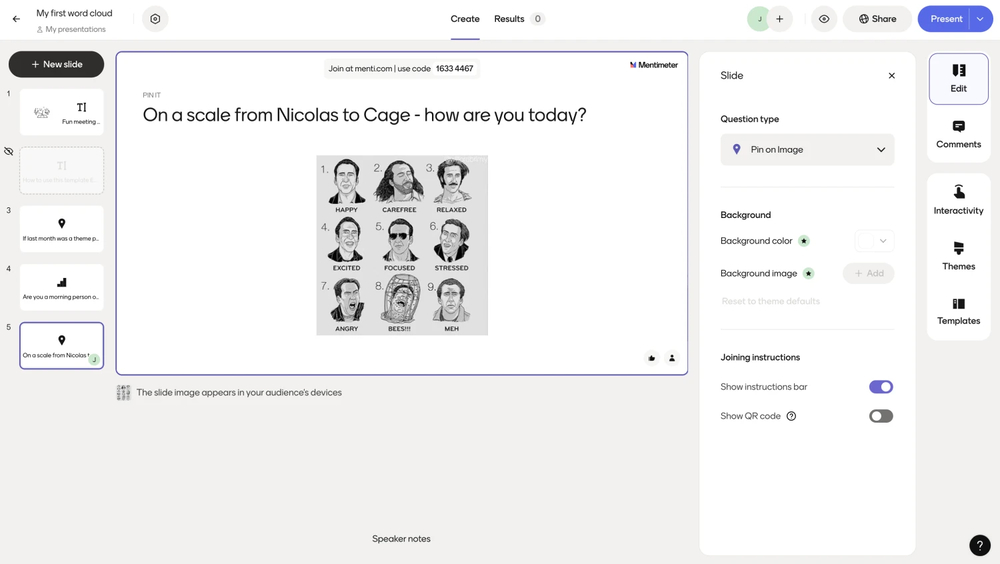Select the Create tab
Screen dimensions: 1000x564
465,19
